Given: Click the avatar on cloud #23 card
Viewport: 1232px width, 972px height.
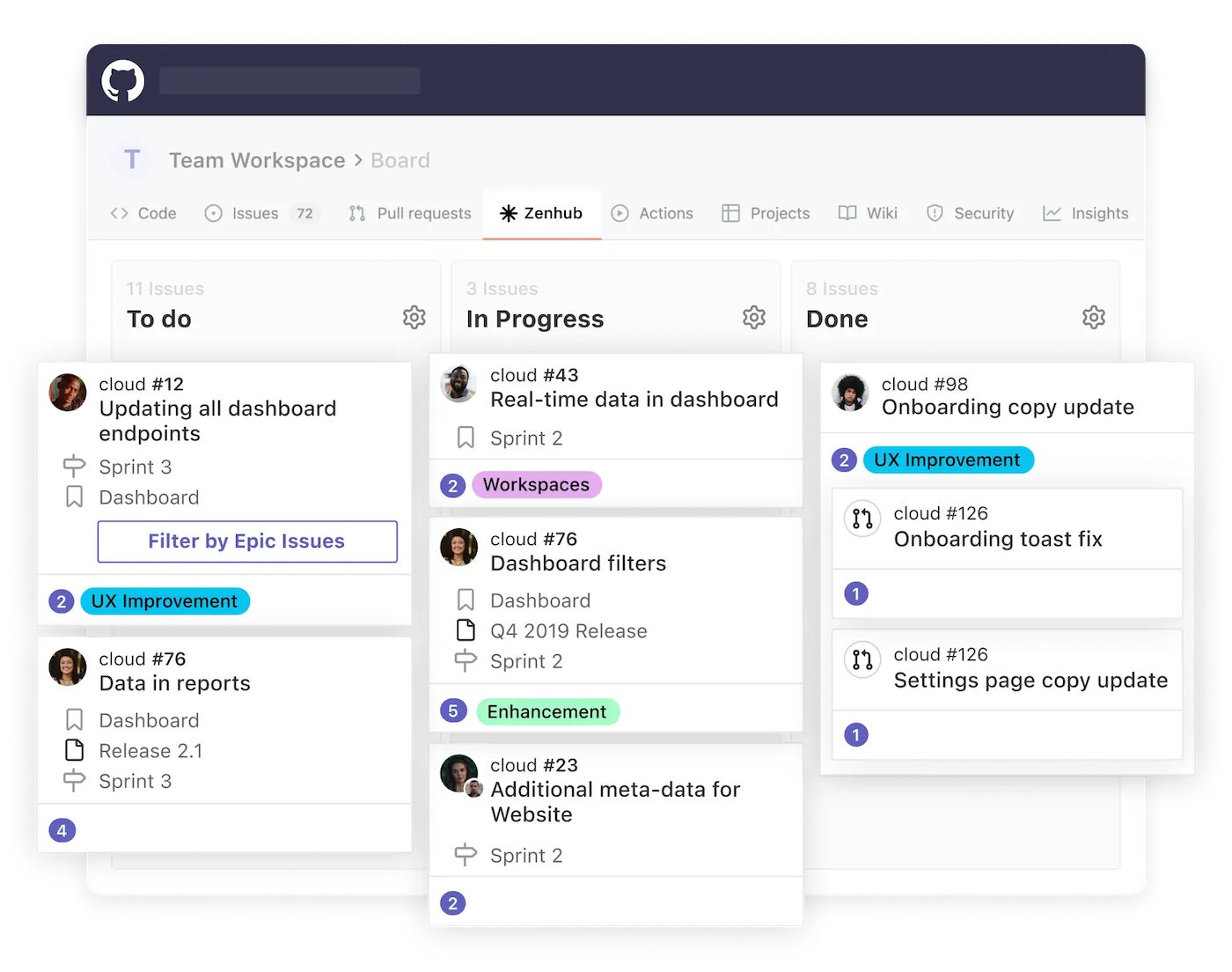Looking at the screenshot, I should [x=460, y=775].
